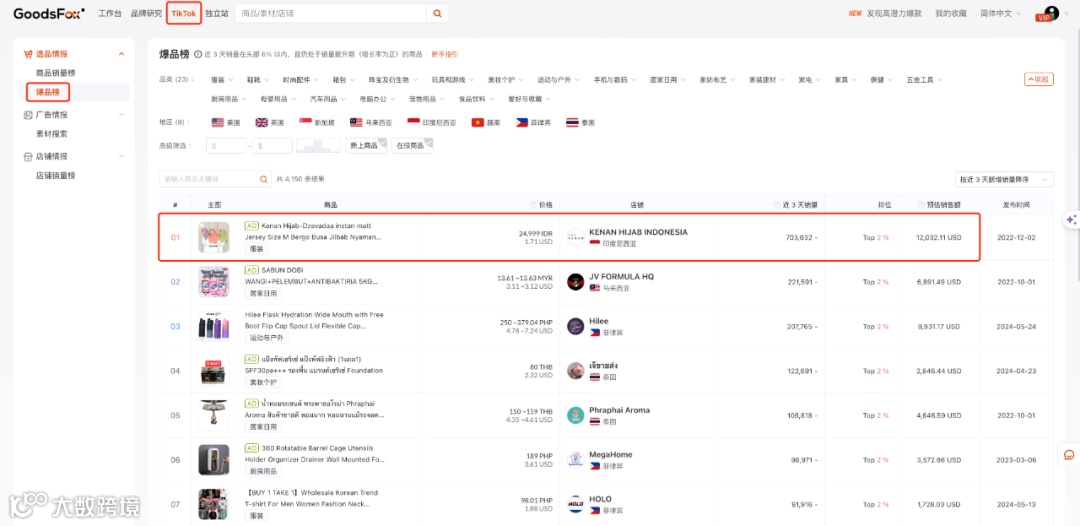Click the KENAN HIJAB INDONESIA shop logo
Viewport: 1080px width, 526px height.
(575, 238)
